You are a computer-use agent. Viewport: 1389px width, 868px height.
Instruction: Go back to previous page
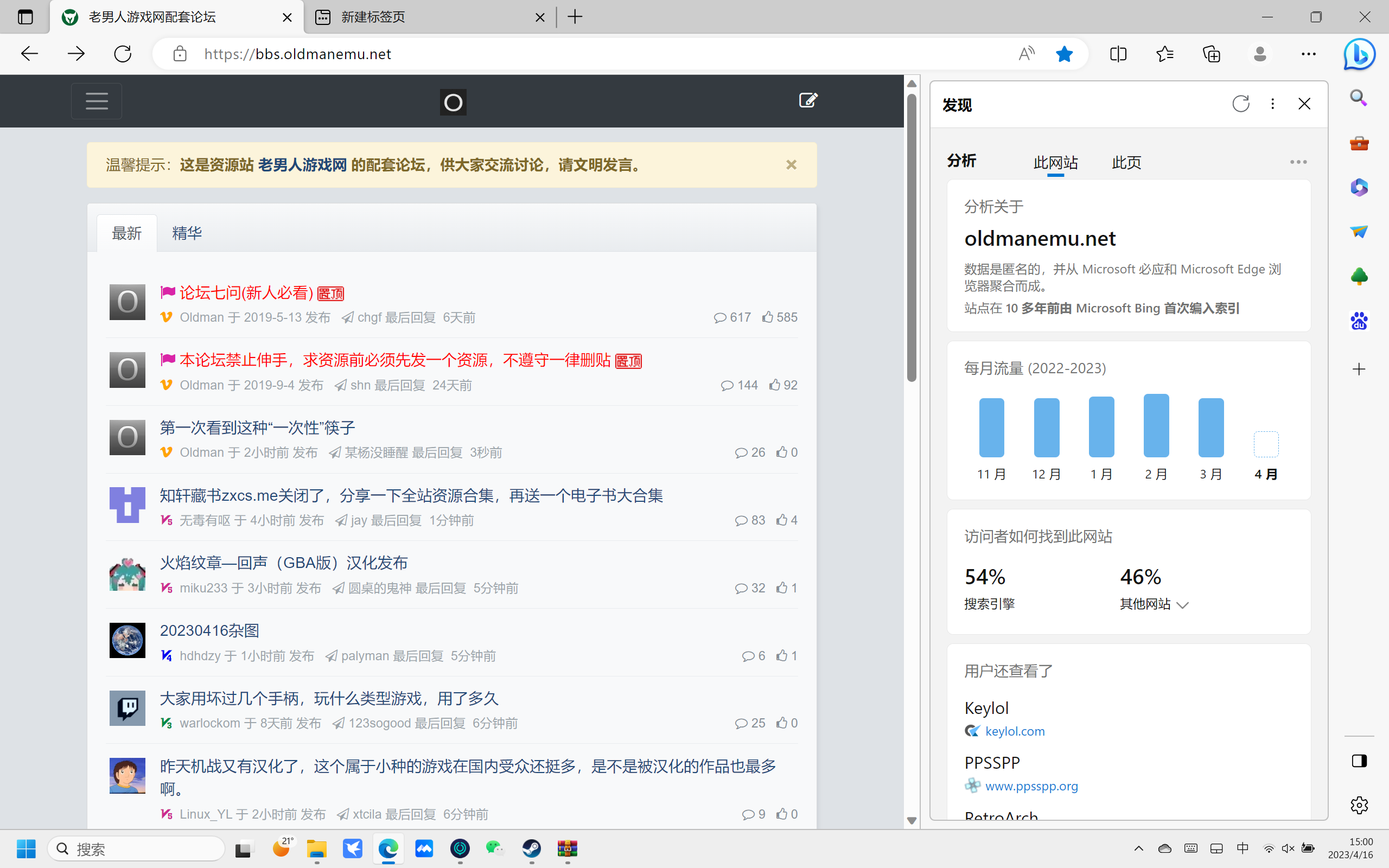[29, 54]
